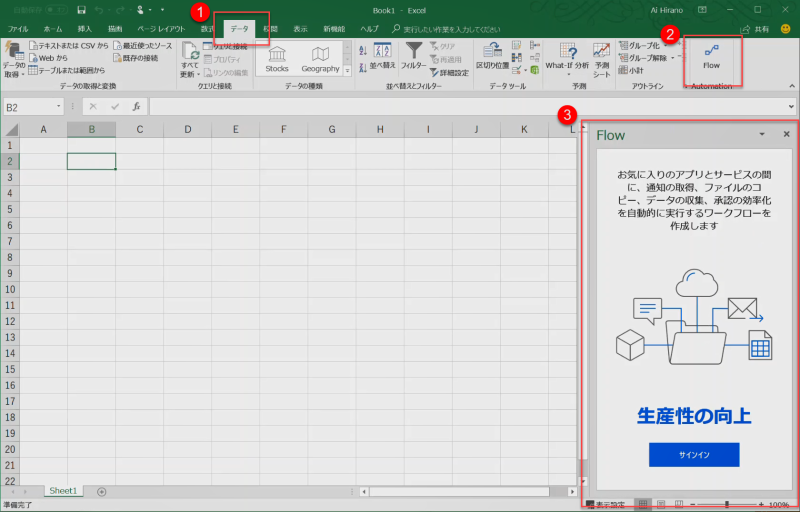Open Quick Access Toolbar customize dropdown
This screenshot has width=800, height=512.
click(x=162, y=10)
